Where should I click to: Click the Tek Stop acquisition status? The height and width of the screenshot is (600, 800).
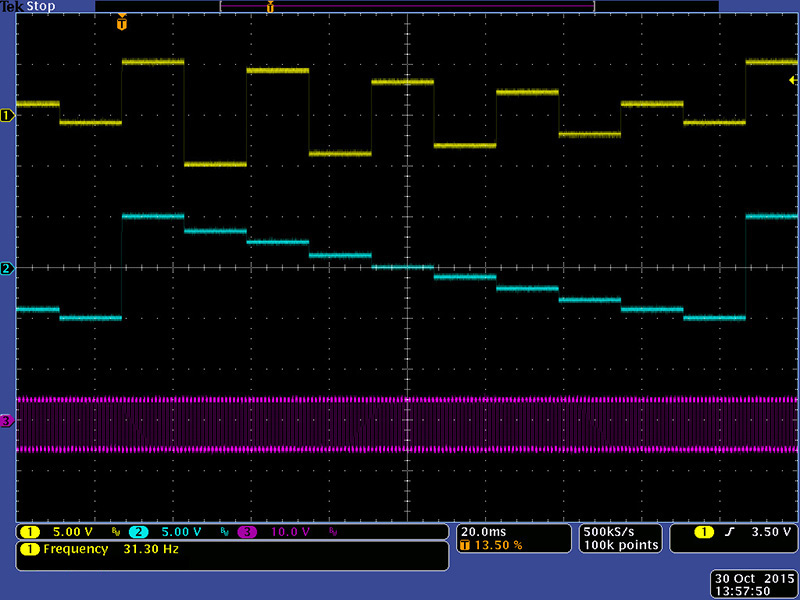pos(28,6)
